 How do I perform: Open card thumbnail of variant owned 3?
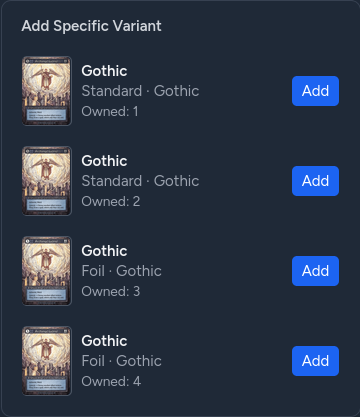coord(47,271)
